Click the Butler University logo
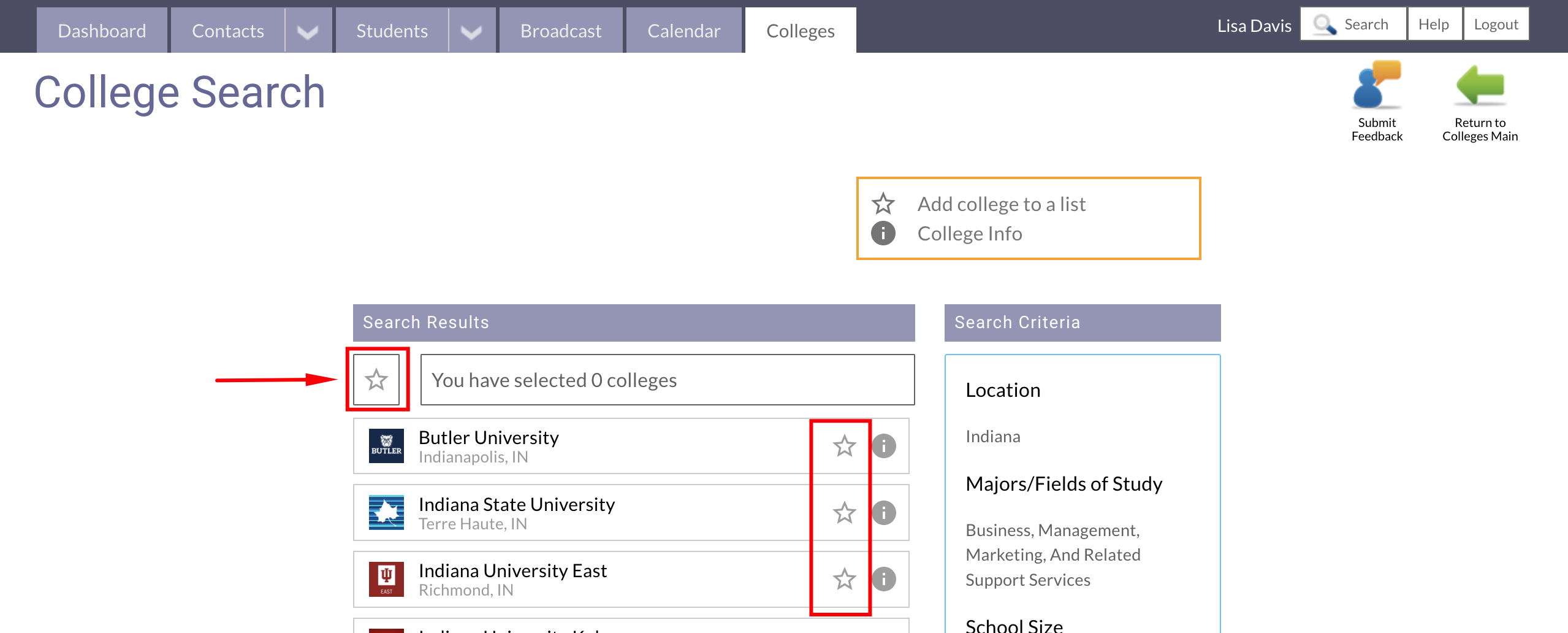Screen dimensions: 1568x633 click(x=386, y=446)
